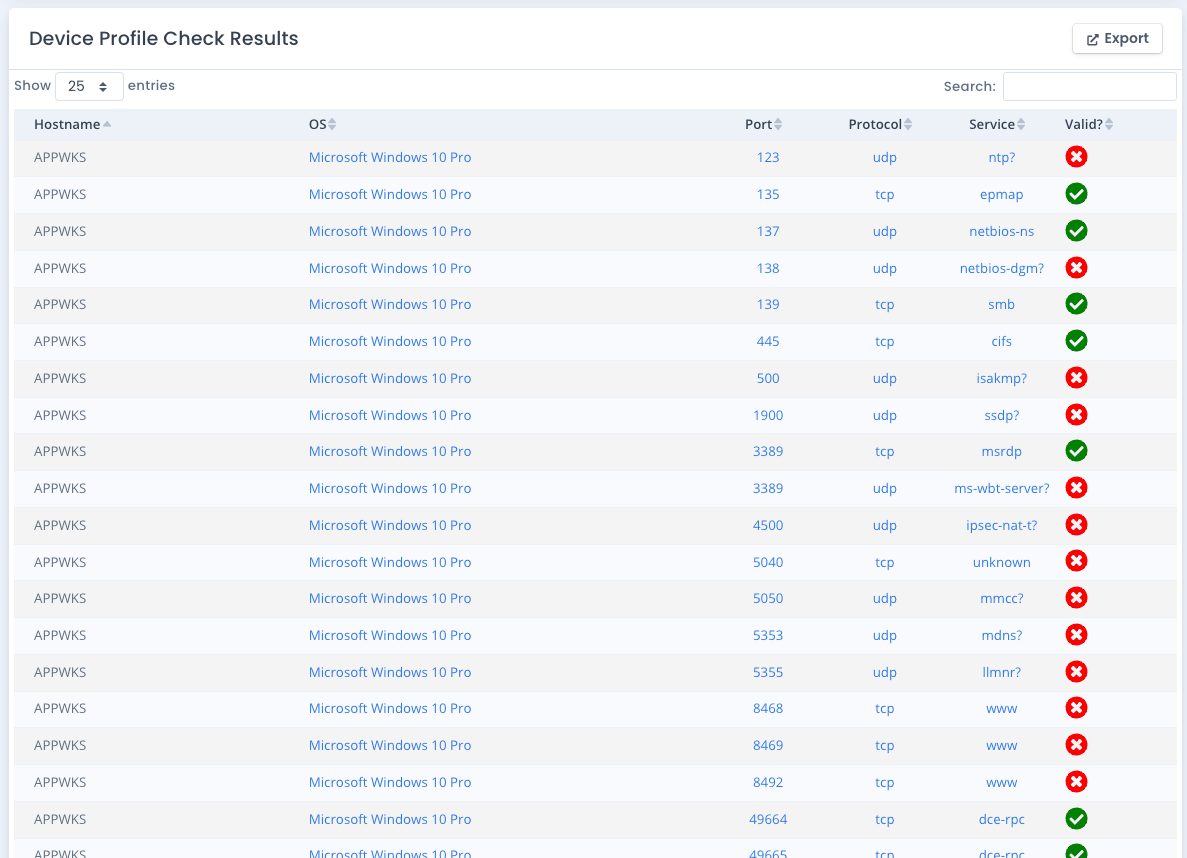Click the netbios-dgm? service link

click(1001, 269)
